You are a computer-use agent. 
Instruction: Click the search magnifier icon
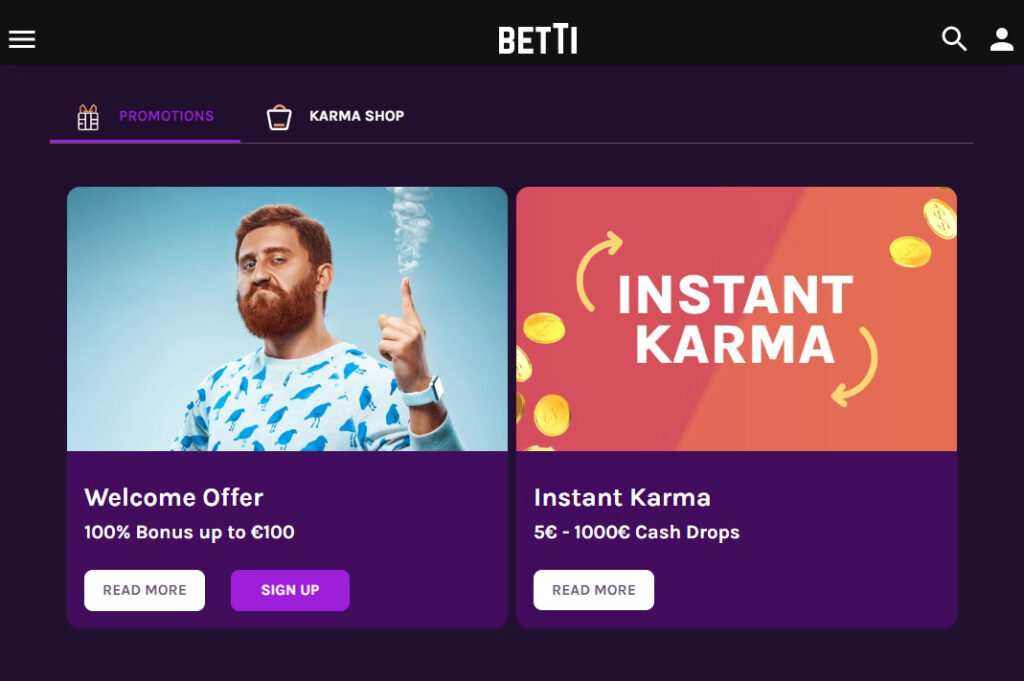pos(953,39)
